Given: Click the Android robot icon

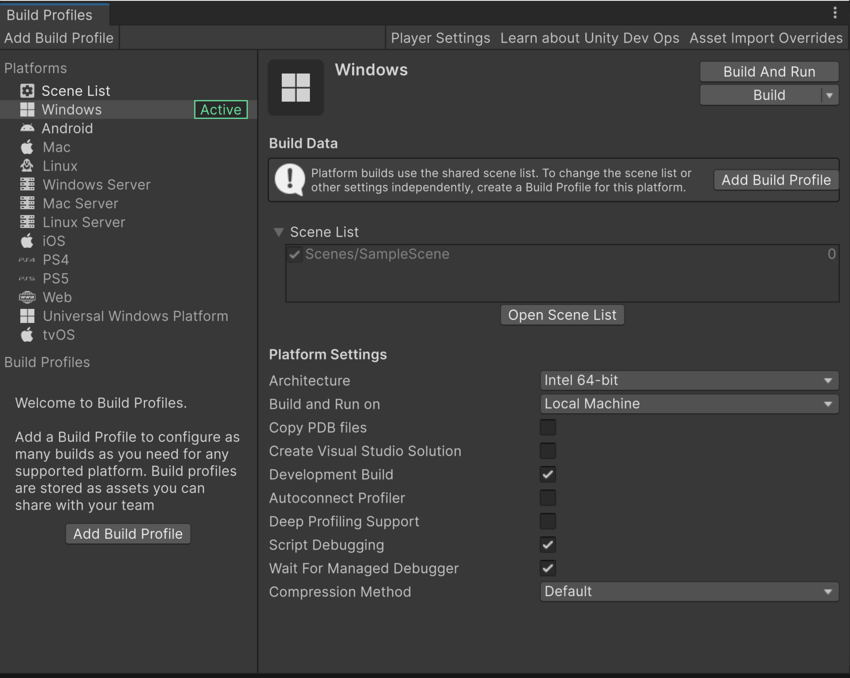Looking at the screenshot, I should 27,128.
